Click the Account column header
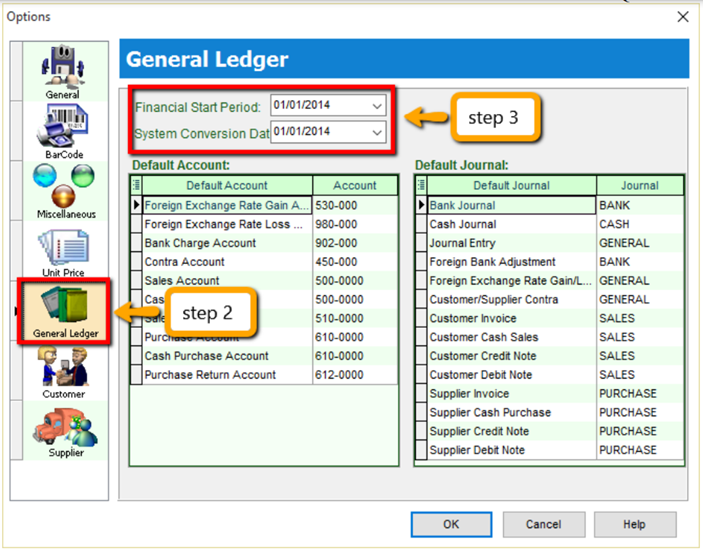The height and width of the screenshot is (549, 703). click(355, 185)
